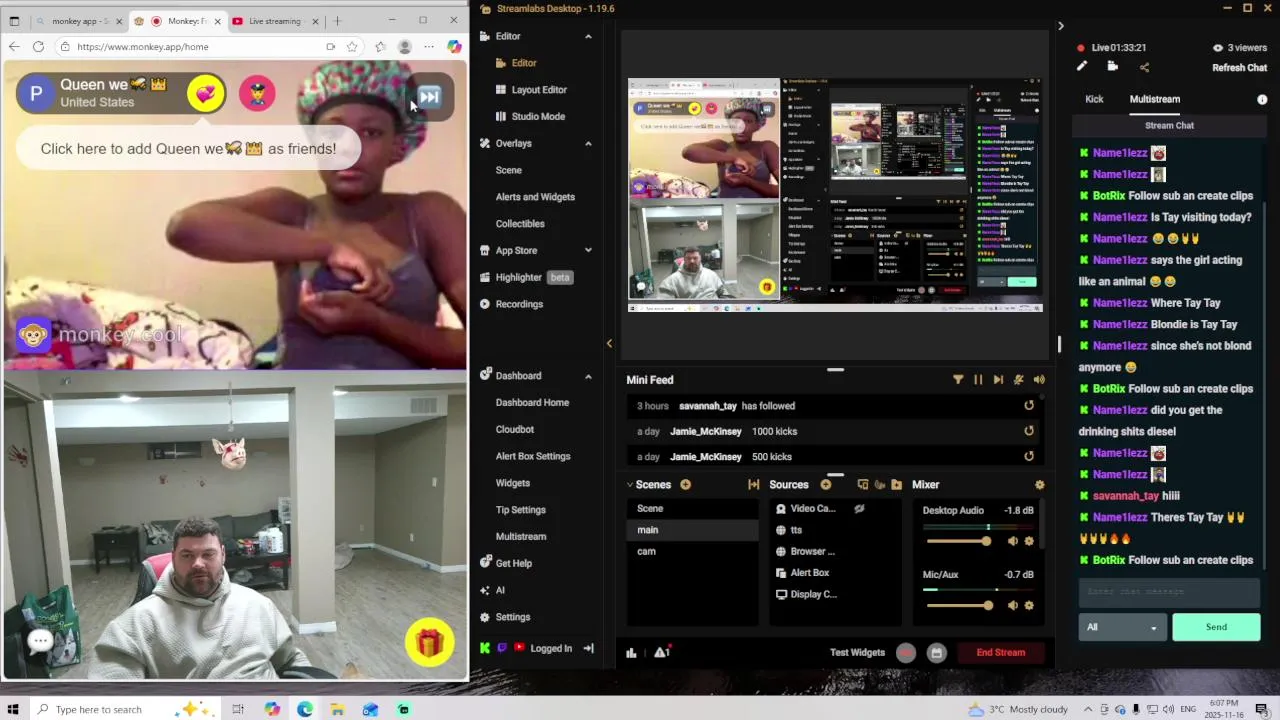Collapse the Editor sidebar section
The image size is (1280, 720).
pyautogui.click(x=588, y=37)
